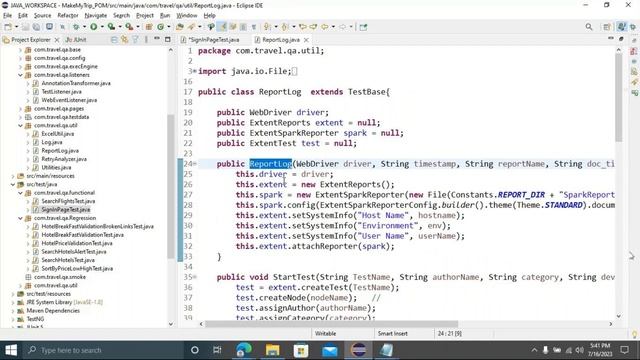Switch to SignInPageTest.java editor tab
Screen dimensions: 640x360
coord(214,40)
